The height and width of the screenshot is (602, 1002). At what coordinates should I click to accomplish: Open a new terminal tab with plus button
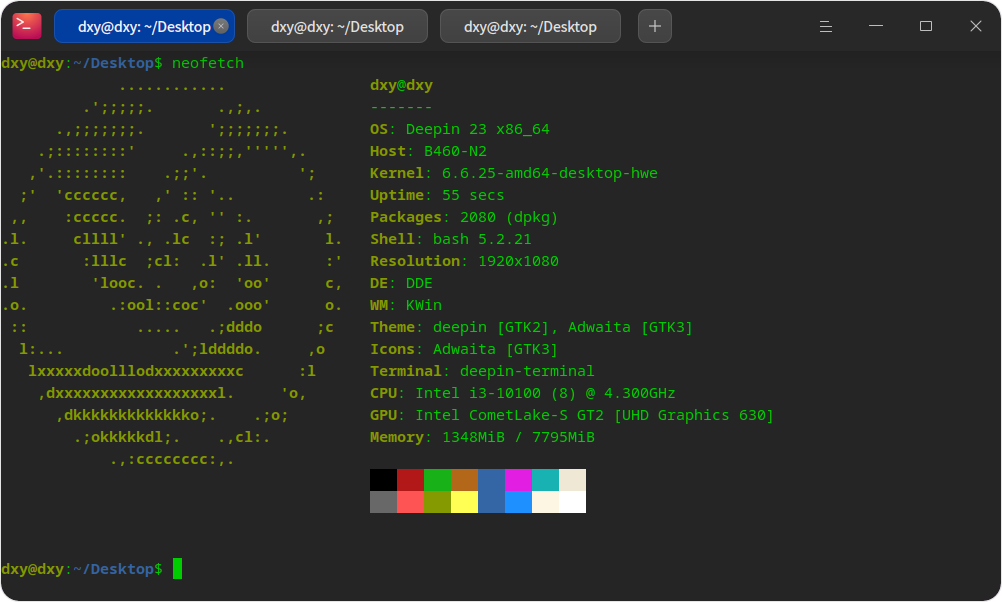click(654, 26)
